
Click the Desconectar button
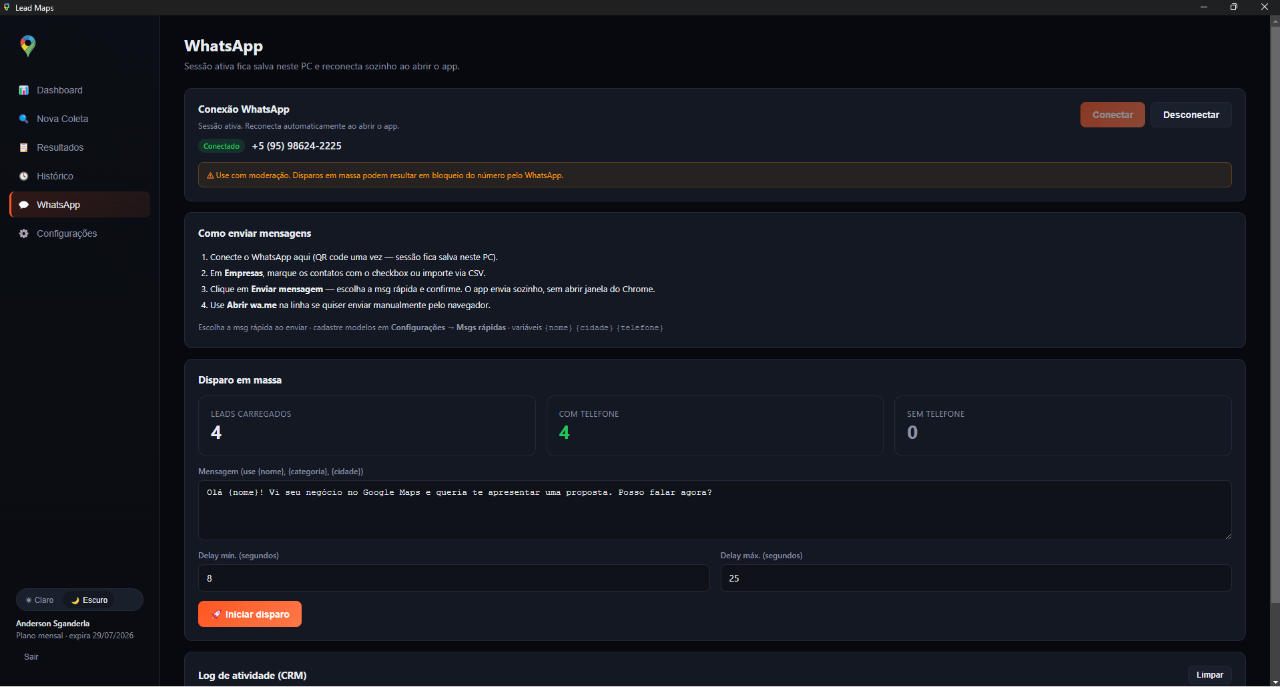coord(1191,115)
